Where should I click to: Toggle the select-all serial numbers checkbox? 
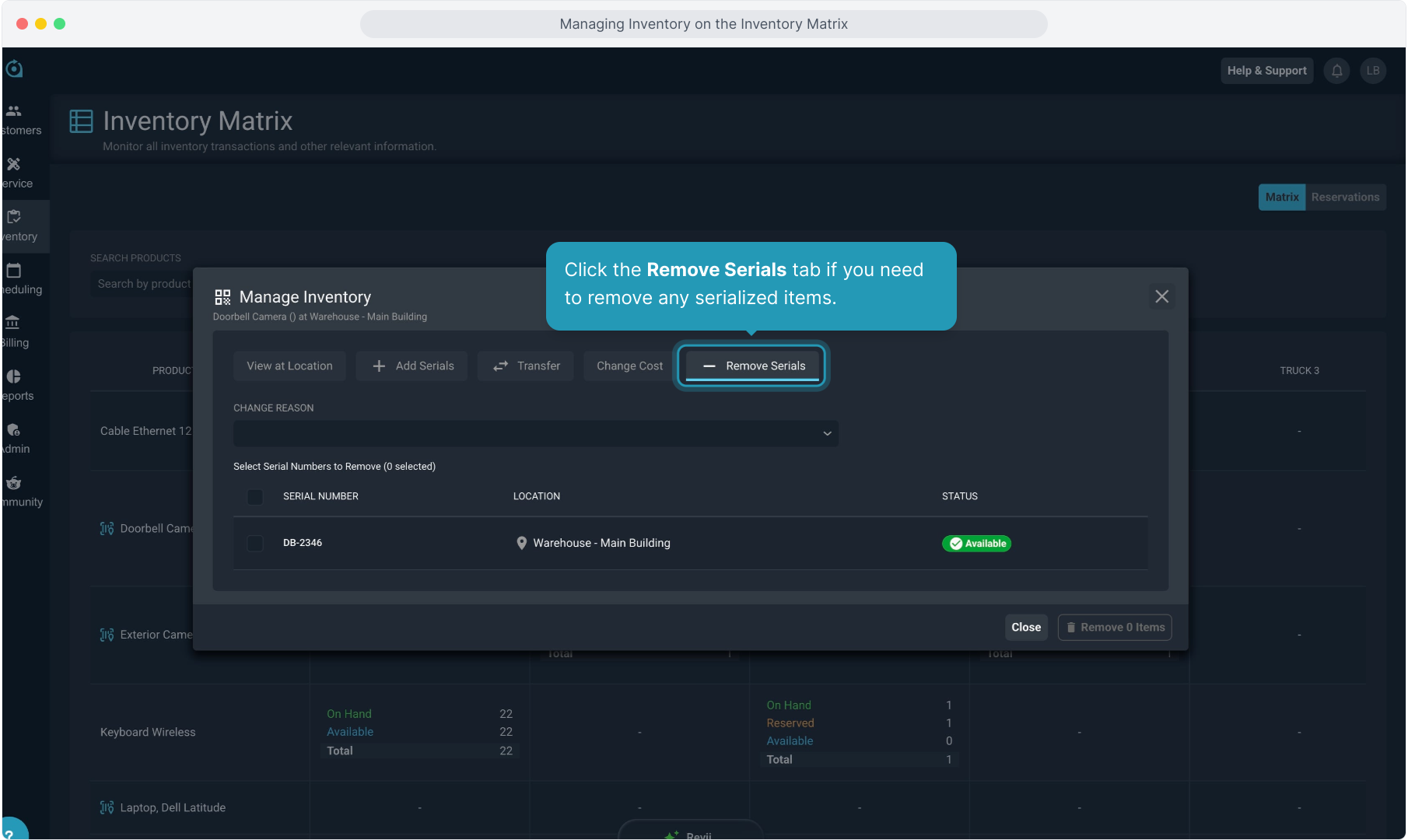255,497
